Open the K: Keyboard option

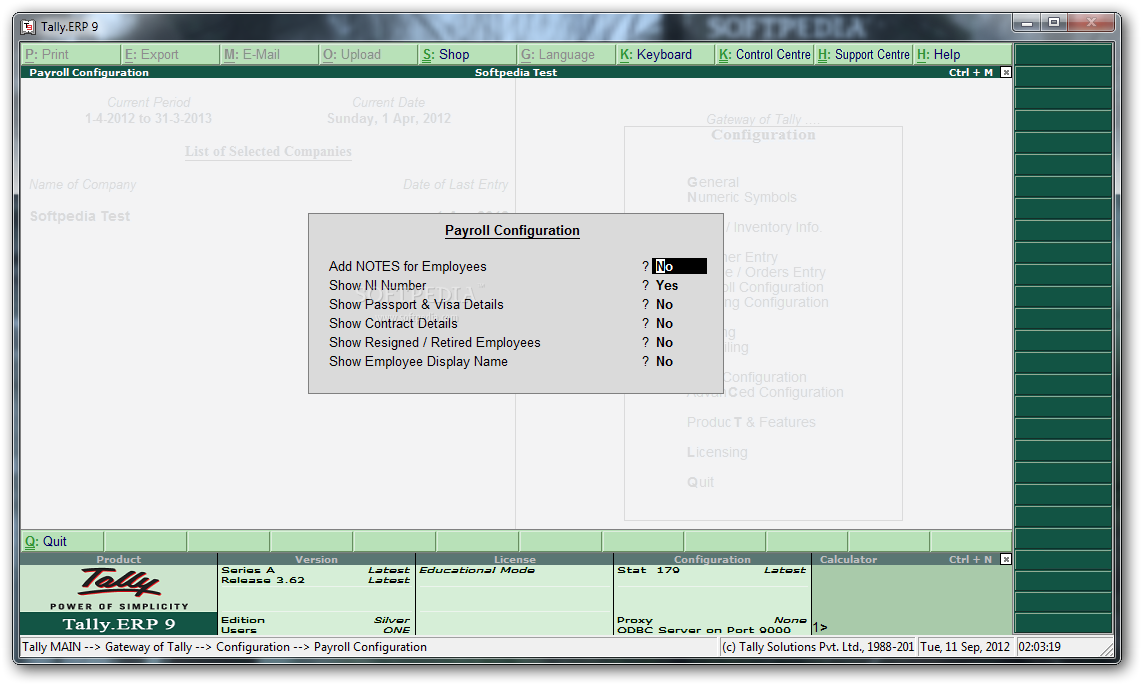pos(666,55)
